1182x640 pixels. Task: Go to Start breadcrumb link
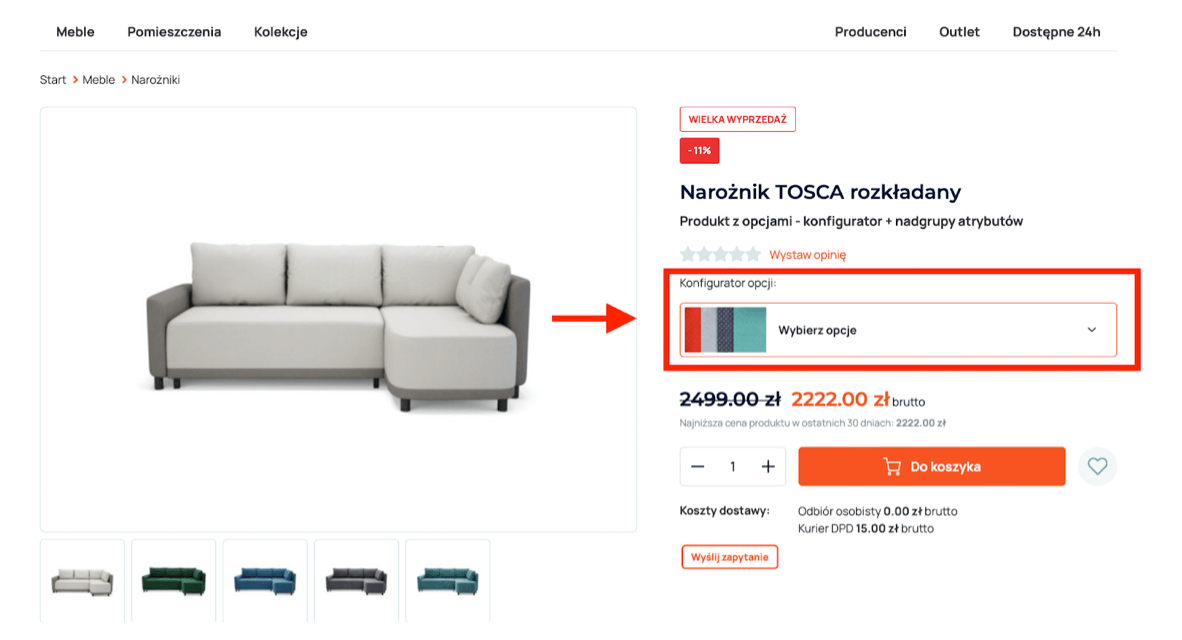coord(53,80)
